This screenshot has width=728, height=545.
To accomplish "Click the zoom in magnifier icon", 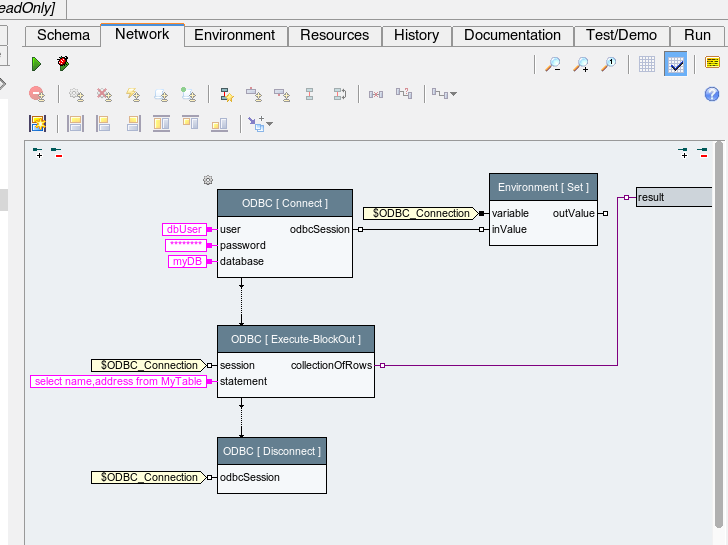I will 580,64.
